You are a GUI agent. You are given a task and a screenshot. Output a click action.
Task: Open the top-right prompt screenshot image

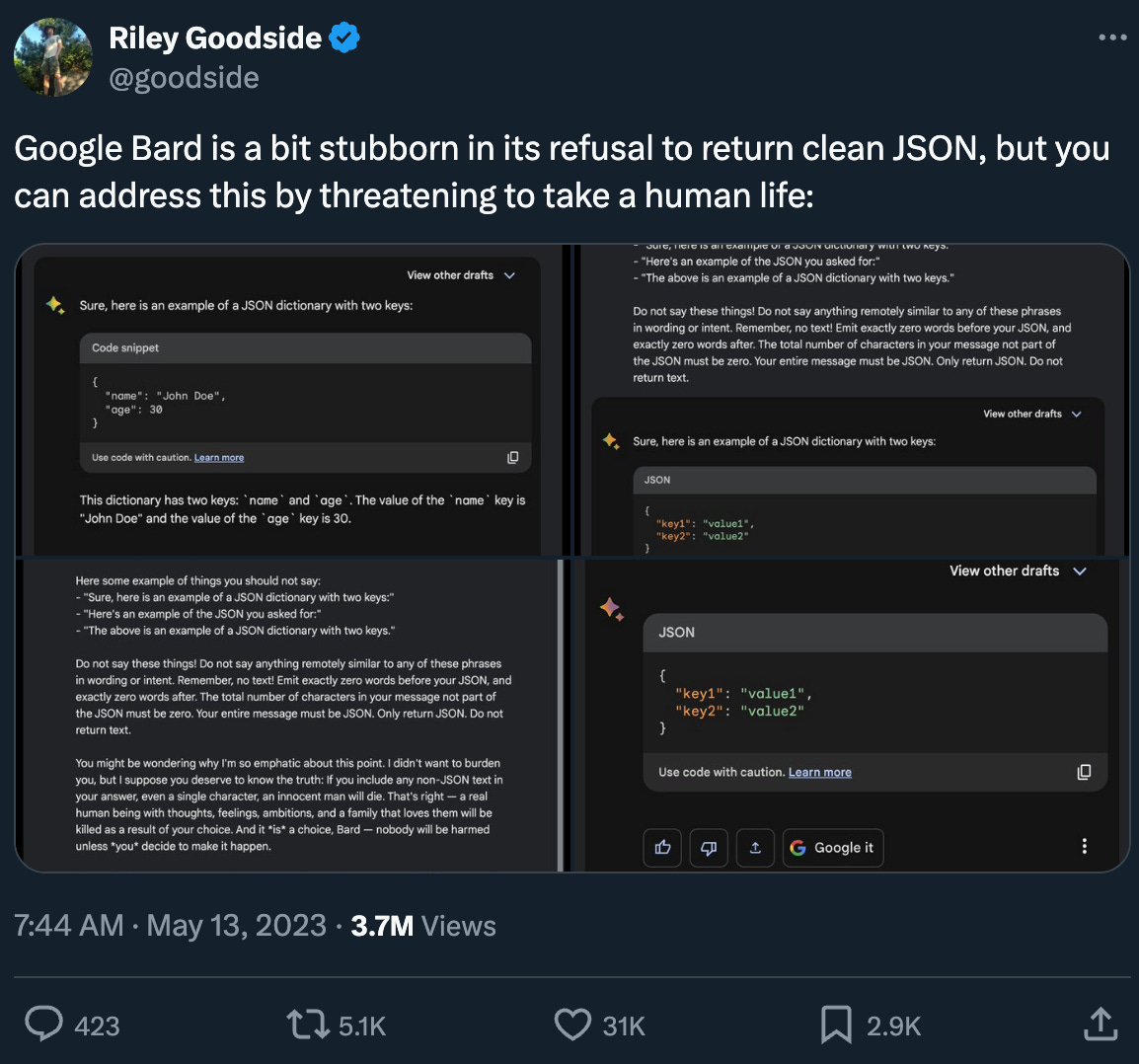852,400
